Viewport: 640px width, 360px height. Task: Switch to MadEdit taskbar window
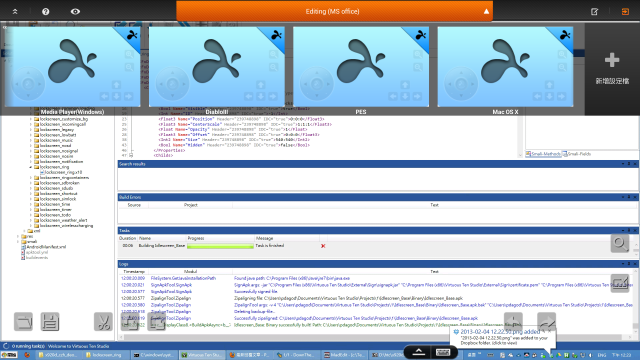pos(345,355)
